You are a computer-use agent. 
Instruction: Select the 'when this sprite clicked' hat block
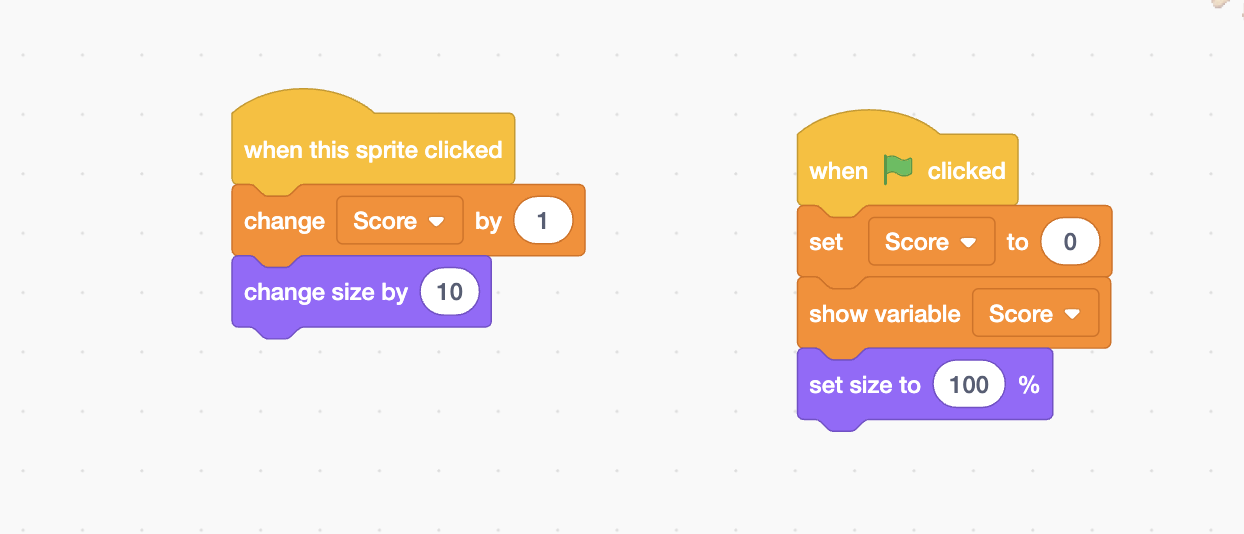(x=372, y=150)
